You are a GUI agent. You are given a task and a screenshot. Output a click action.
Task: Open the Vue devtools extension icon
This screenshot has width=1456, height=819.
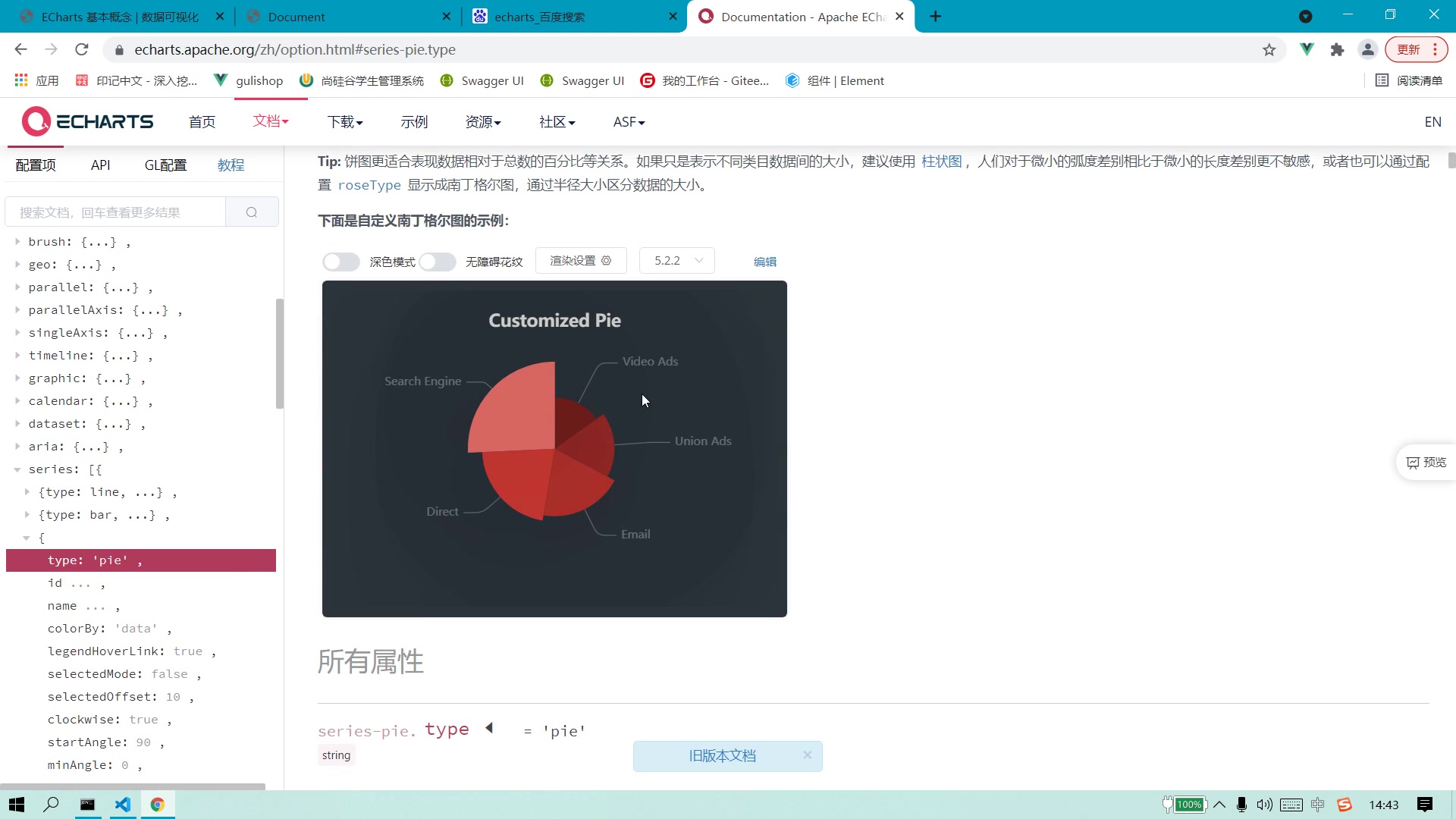(1307, 49)
